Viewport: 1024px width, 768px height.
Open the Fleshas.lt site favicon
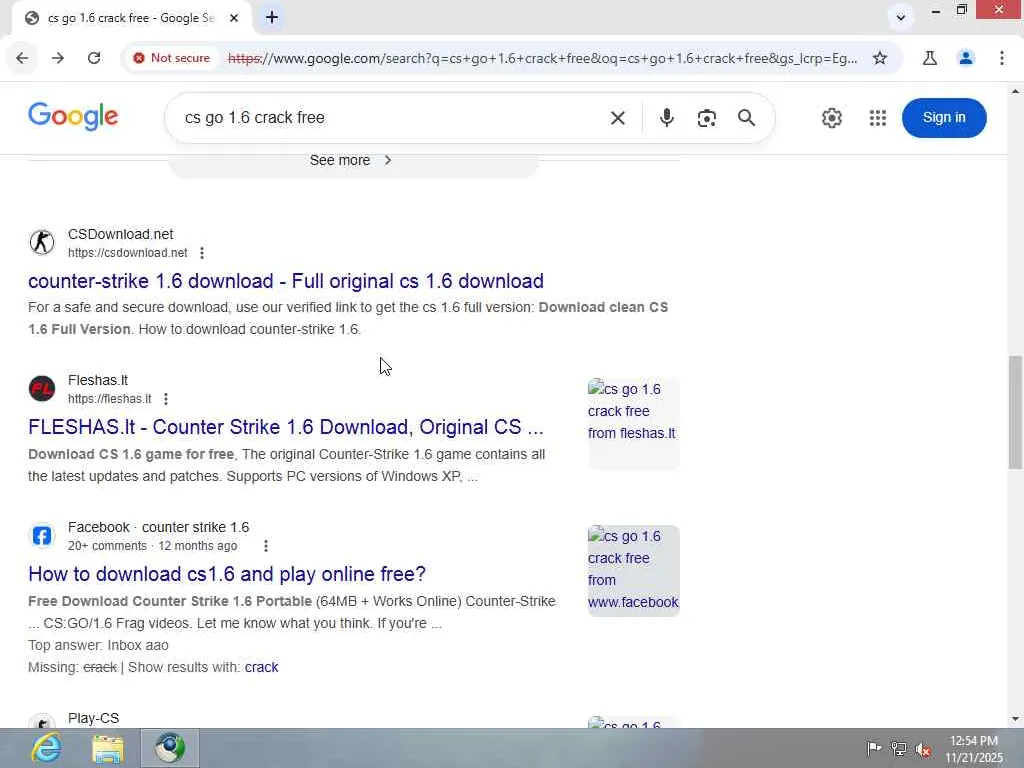coord(42,389)
